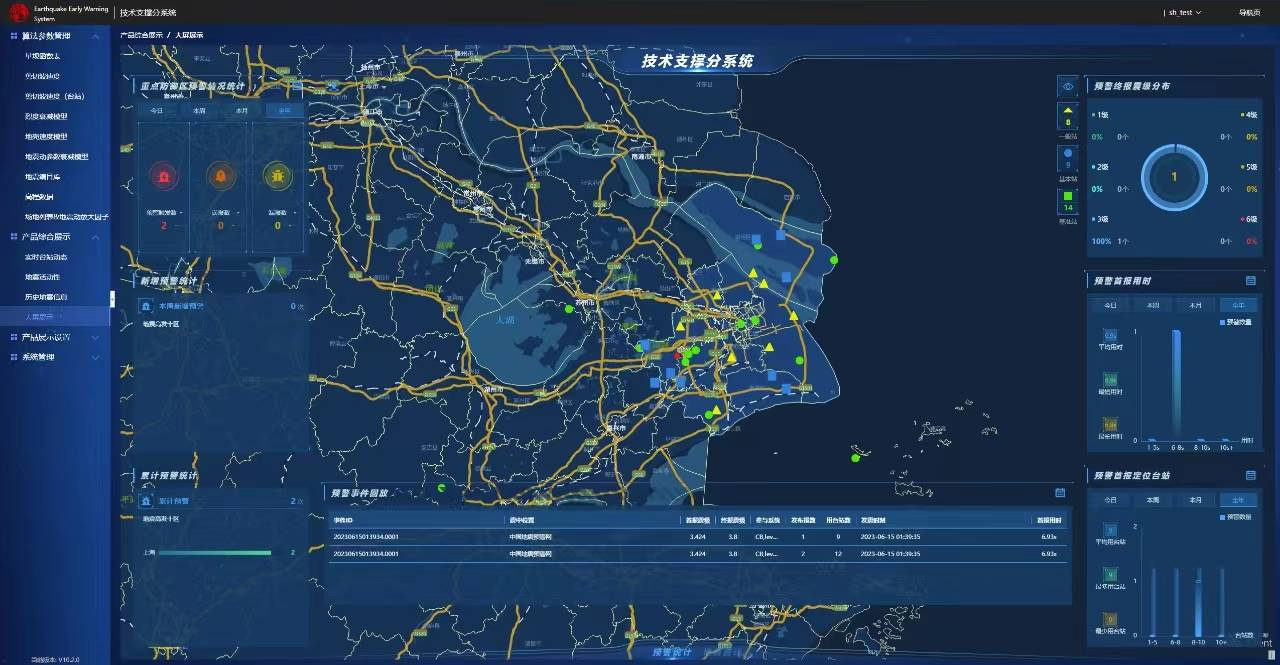Expand the 系统管理 sidebar section

(x=95, y=357)
